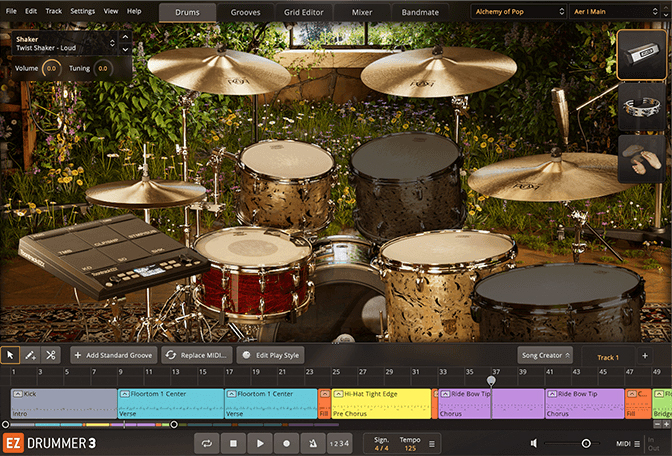The height and width of the screenshot is (456, 672).
Task: Open the Help menu
Action: pos(134,11)
